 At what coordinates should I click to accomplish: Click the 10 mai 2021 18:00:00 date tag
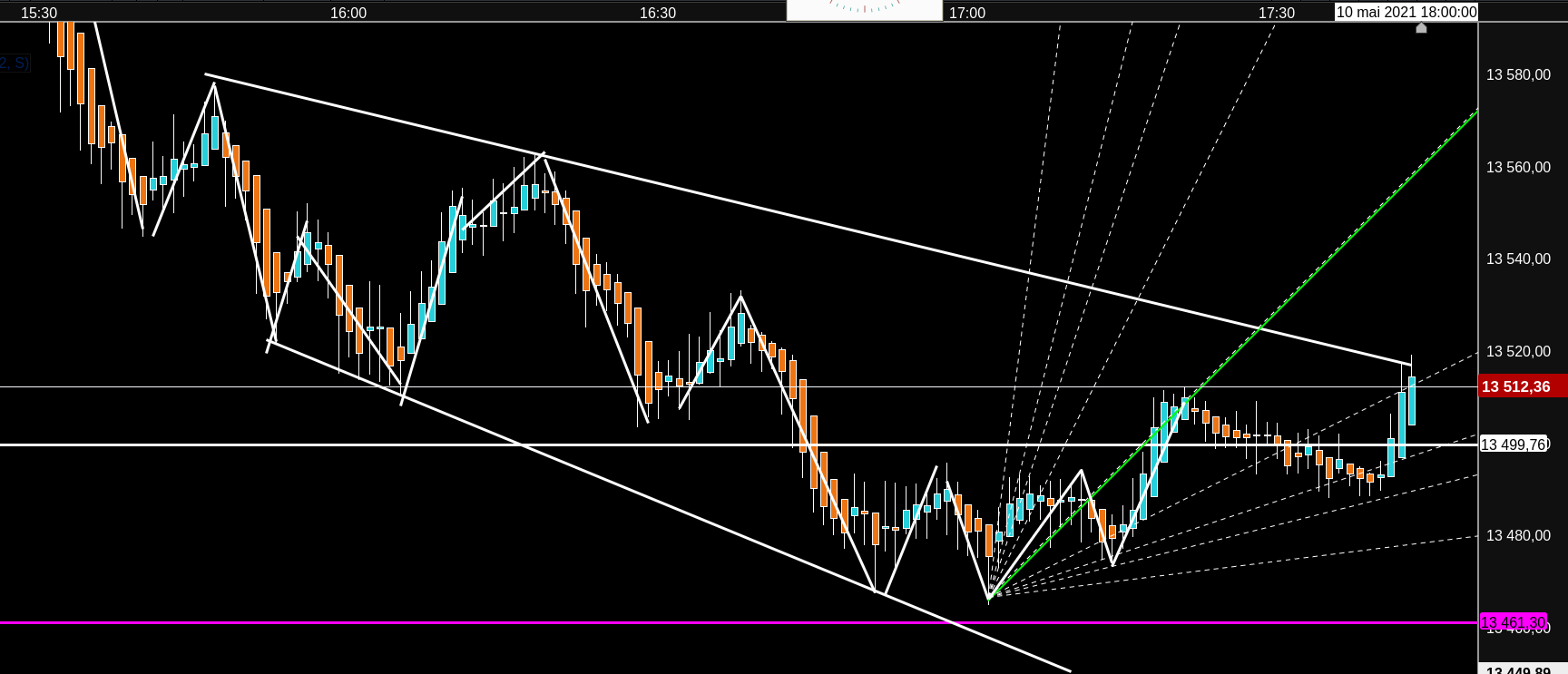pyautogui.click(x=1406, y=12)
